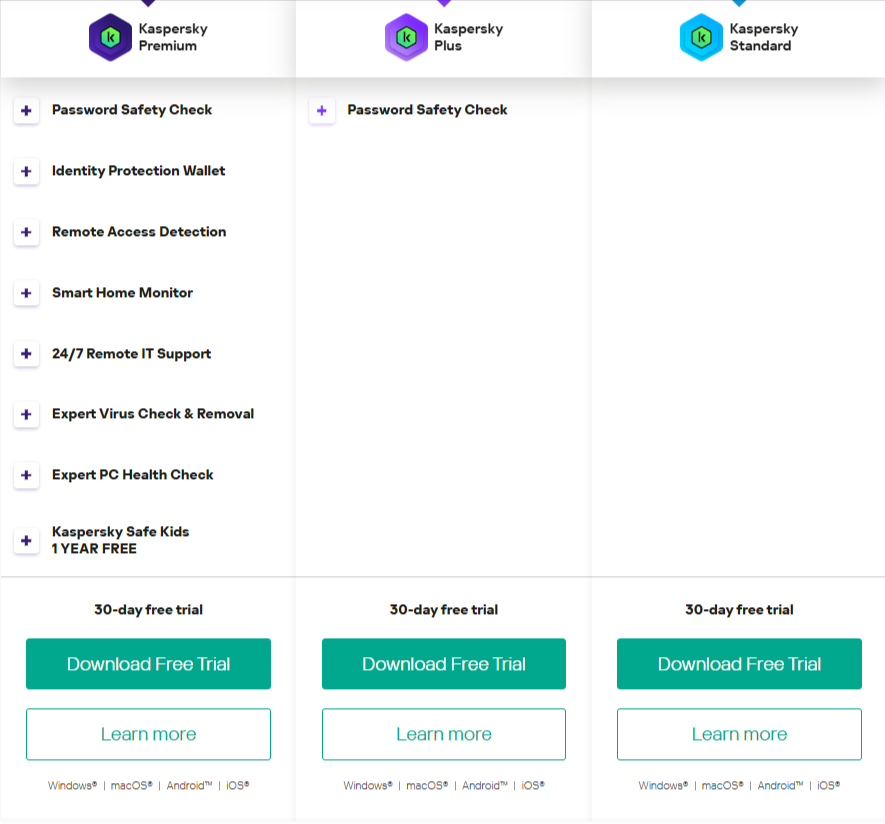
Task: Click Password Safety Check label in Plus column
Action: (x=427, y=110)
